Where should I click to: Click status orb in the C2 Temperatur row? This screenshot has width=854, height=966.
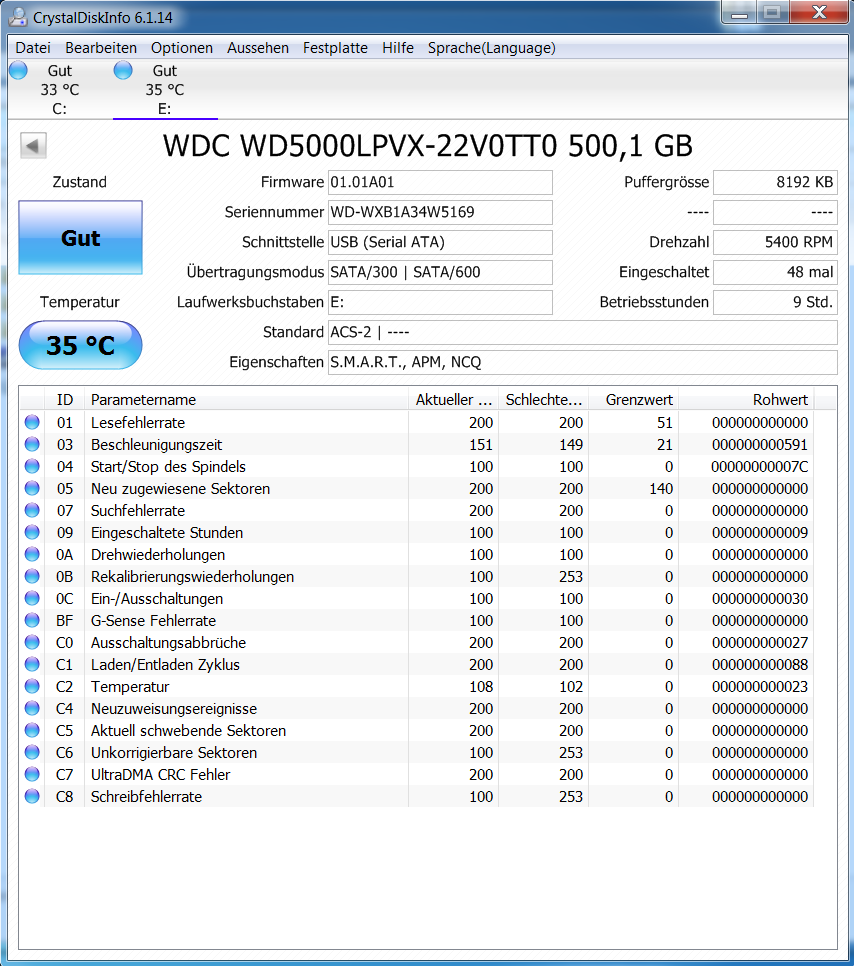pyautogui.click(x=32, y=686)
